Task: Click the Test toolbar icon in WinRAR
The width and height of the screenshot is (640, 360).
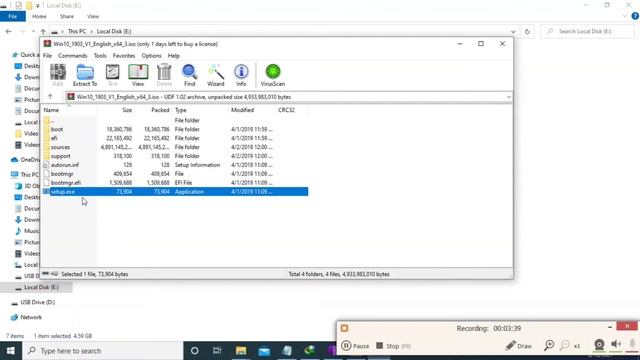Action: [x=112, y=75]
